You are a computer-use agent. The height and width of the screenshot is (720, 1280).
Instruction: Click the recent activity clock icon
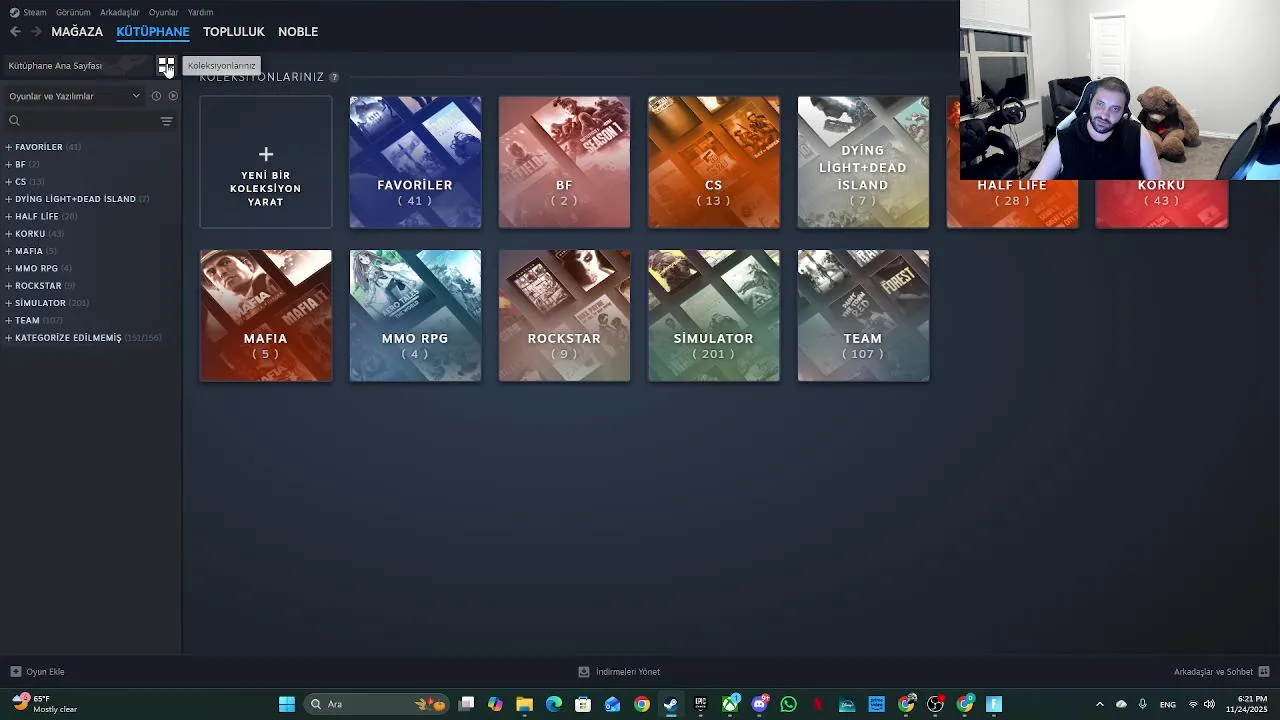click(156, 96)
